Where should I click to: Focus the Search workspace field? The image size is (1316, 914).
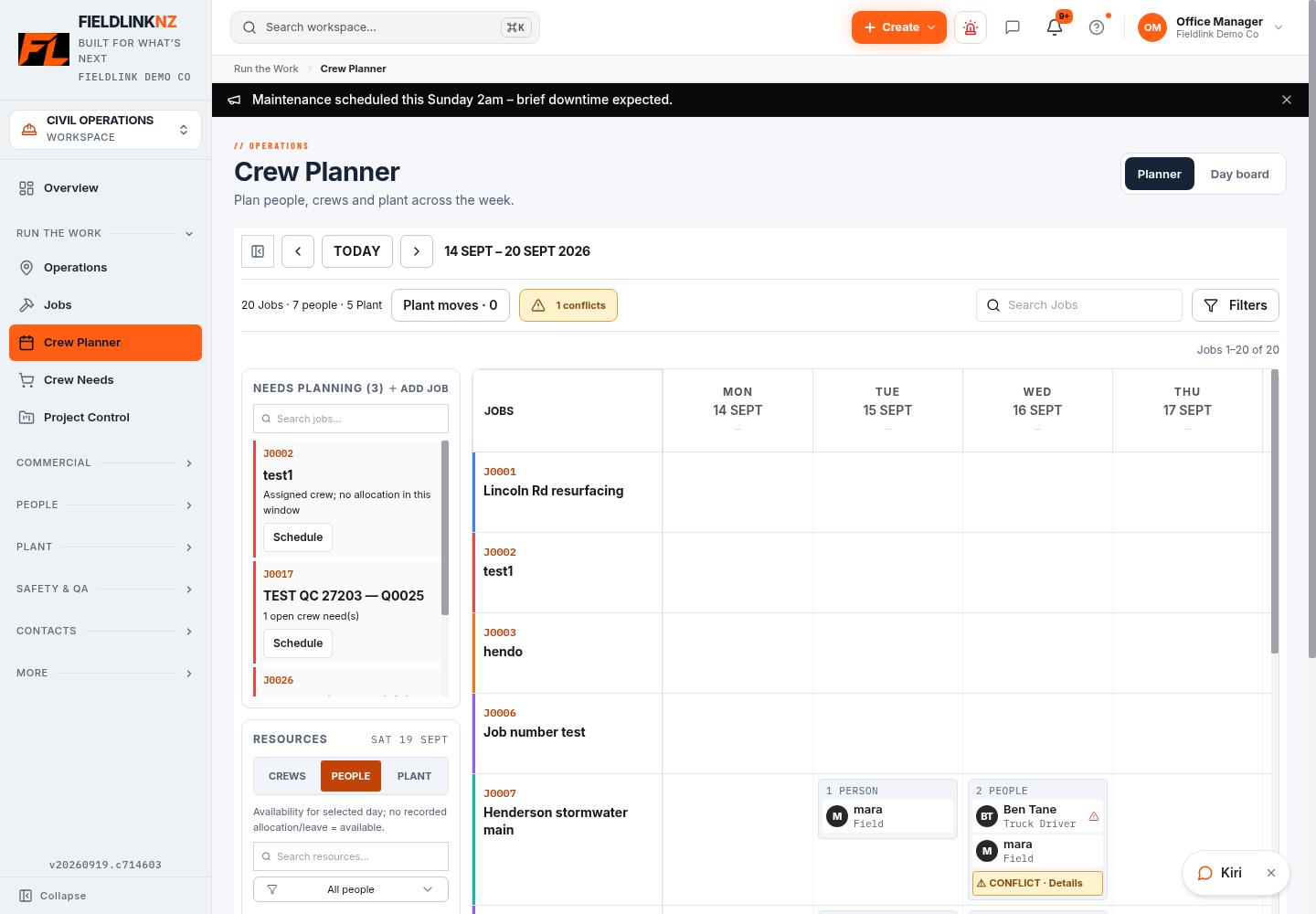pos(385,27)
